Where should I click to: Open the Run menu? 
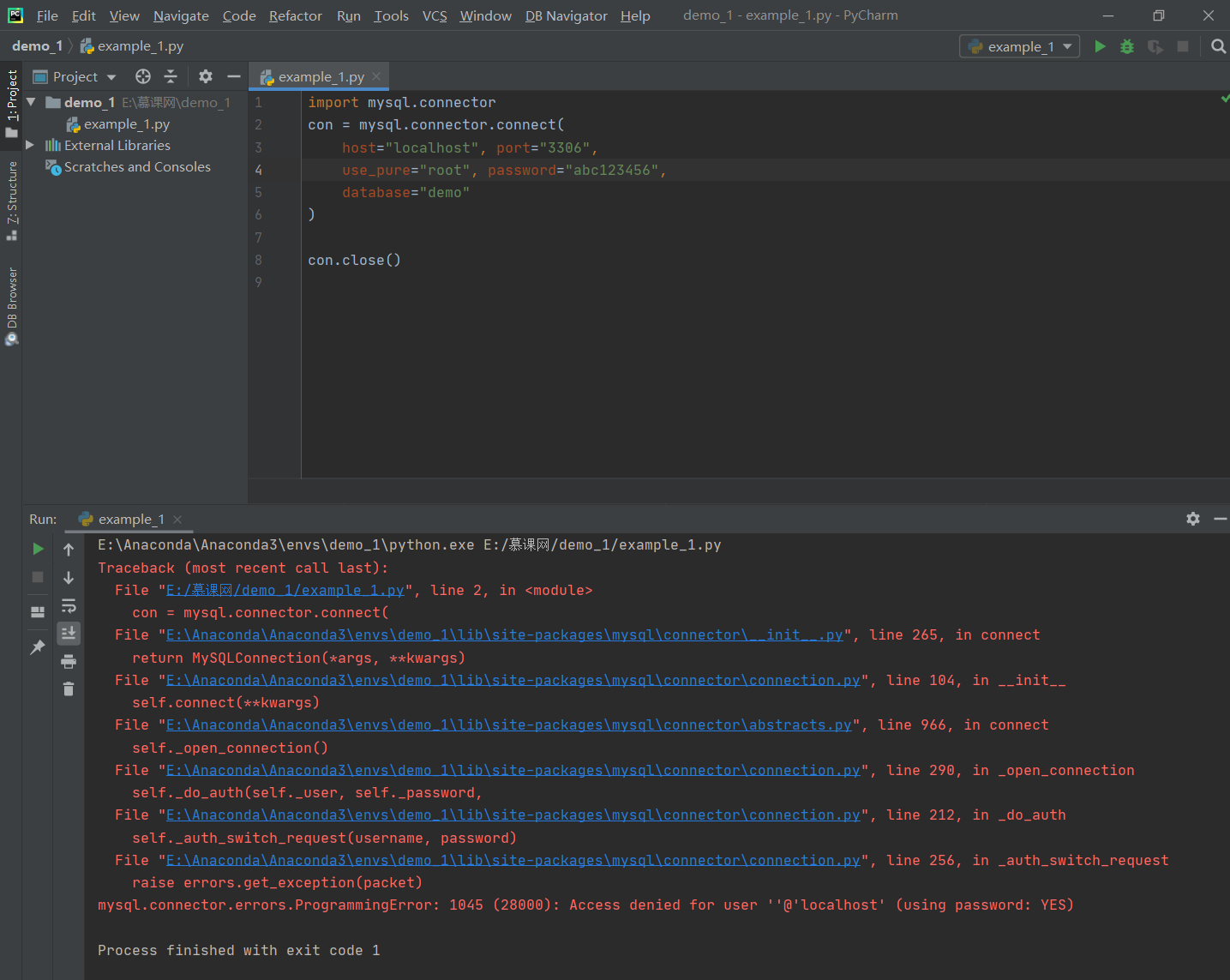pos(349,15)
